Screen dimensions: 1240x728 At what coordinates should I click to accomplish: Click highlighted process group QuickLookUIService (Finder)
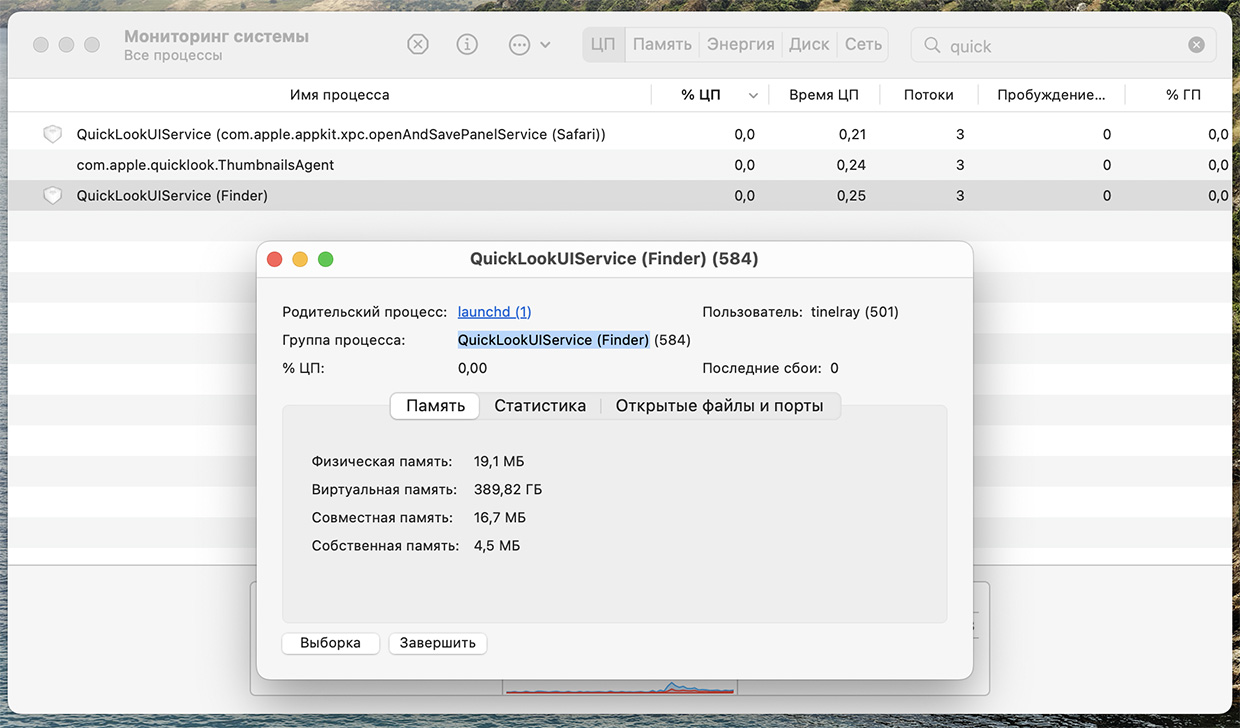[x=553, y=340]
